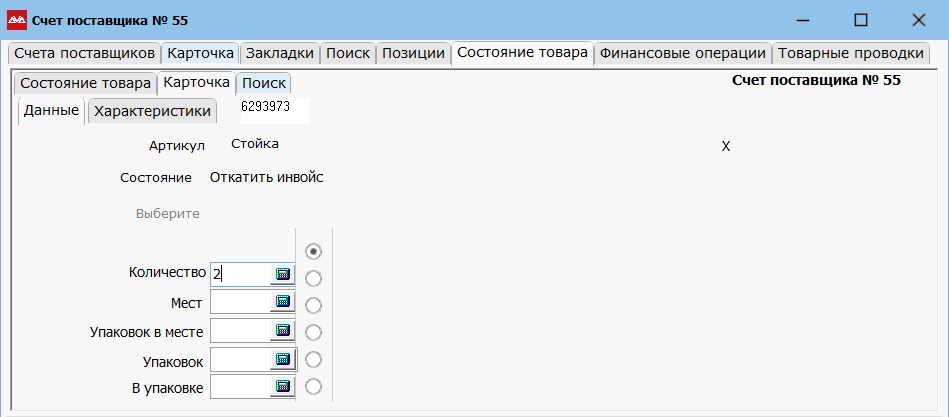
Task: Click the red application logo icon
Action: [16, 20]
